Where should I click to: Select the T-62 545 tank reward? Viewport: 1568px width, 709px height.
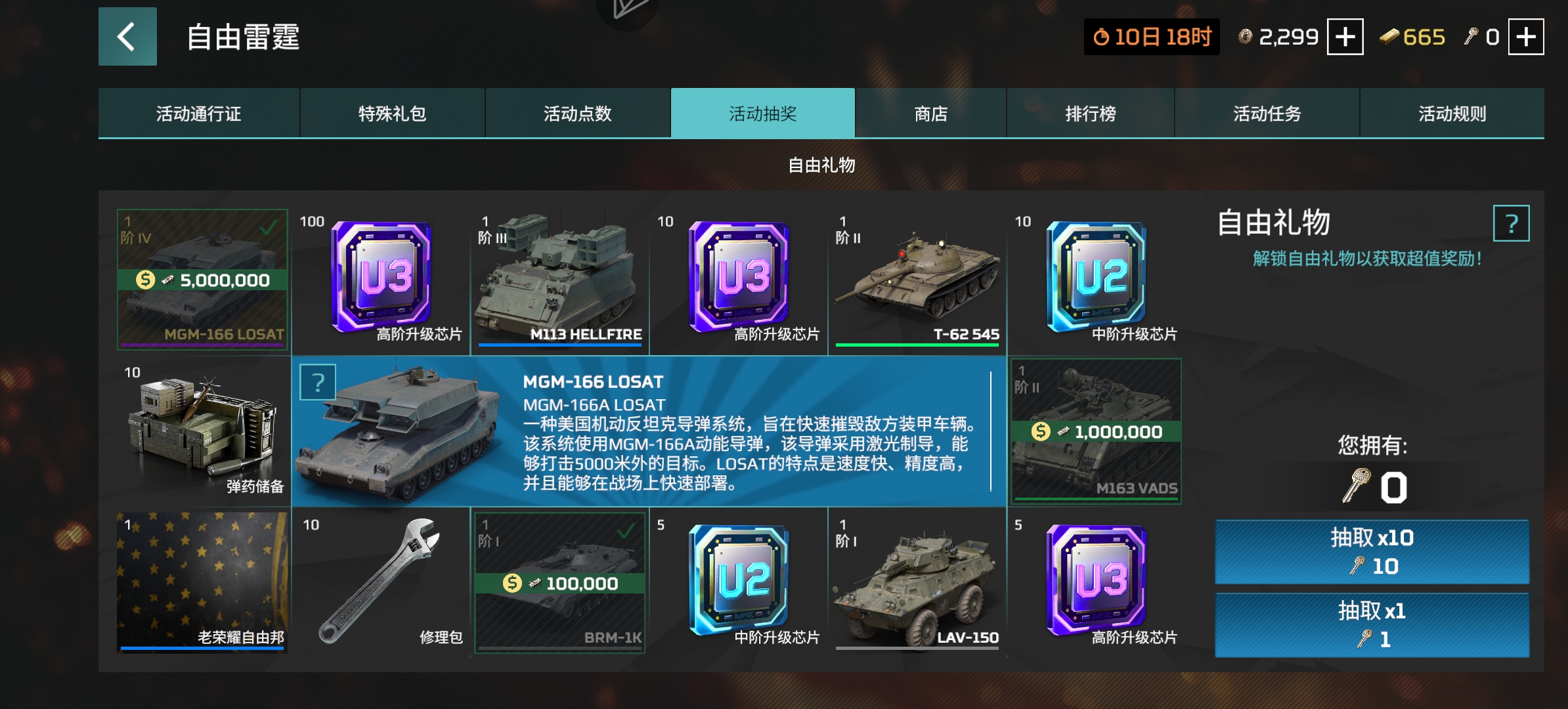(917, 280)
